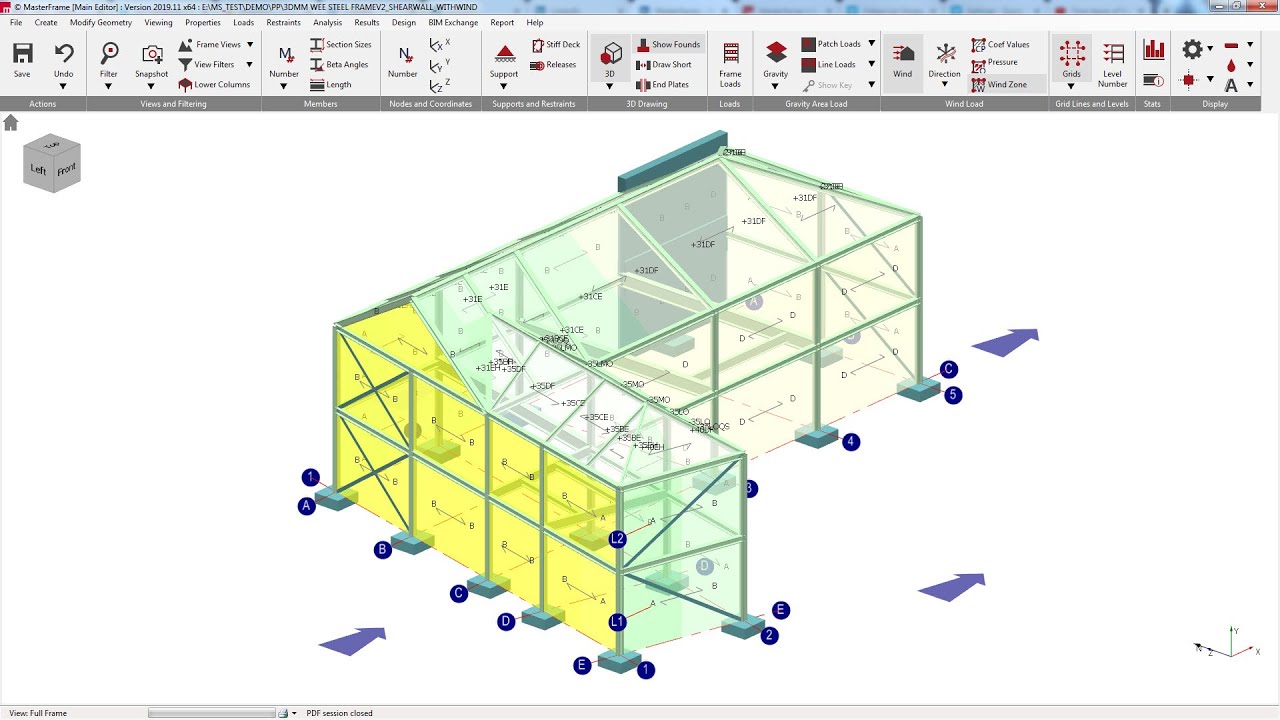This screenshot has height=720, width=1280.
Task: Click the Releases icon
Action: [x=553, y=65]
